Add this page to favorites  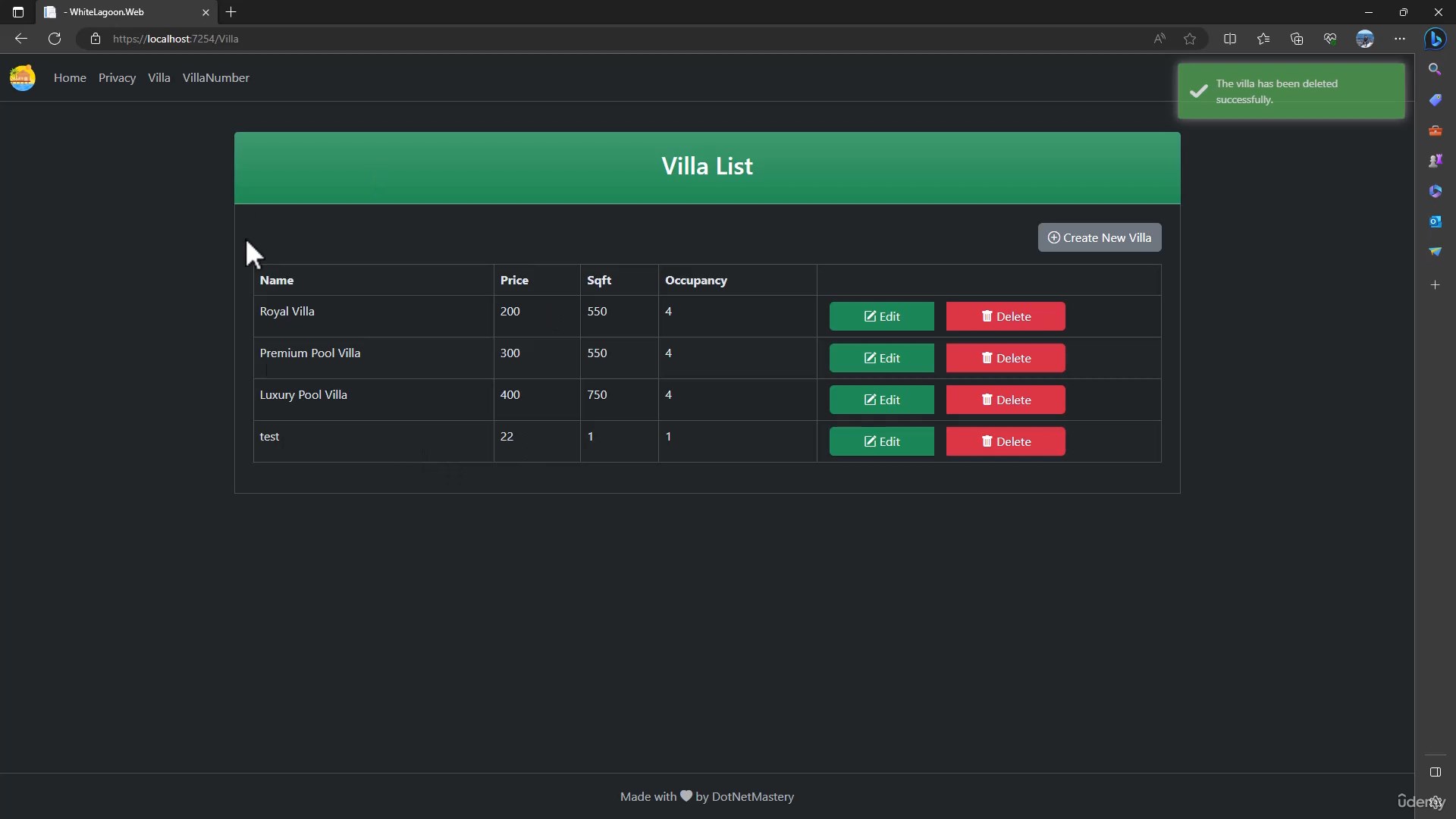[1190, 39]
